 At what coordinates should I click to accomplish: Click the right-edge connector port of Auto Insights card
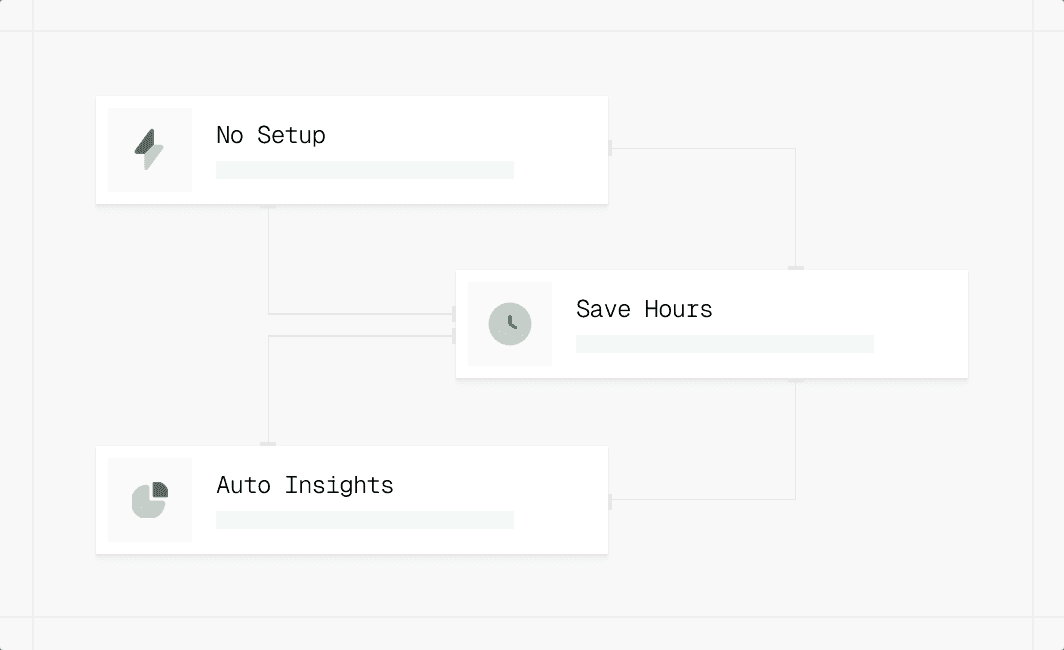pyautogui.click(x=609, y=500)
